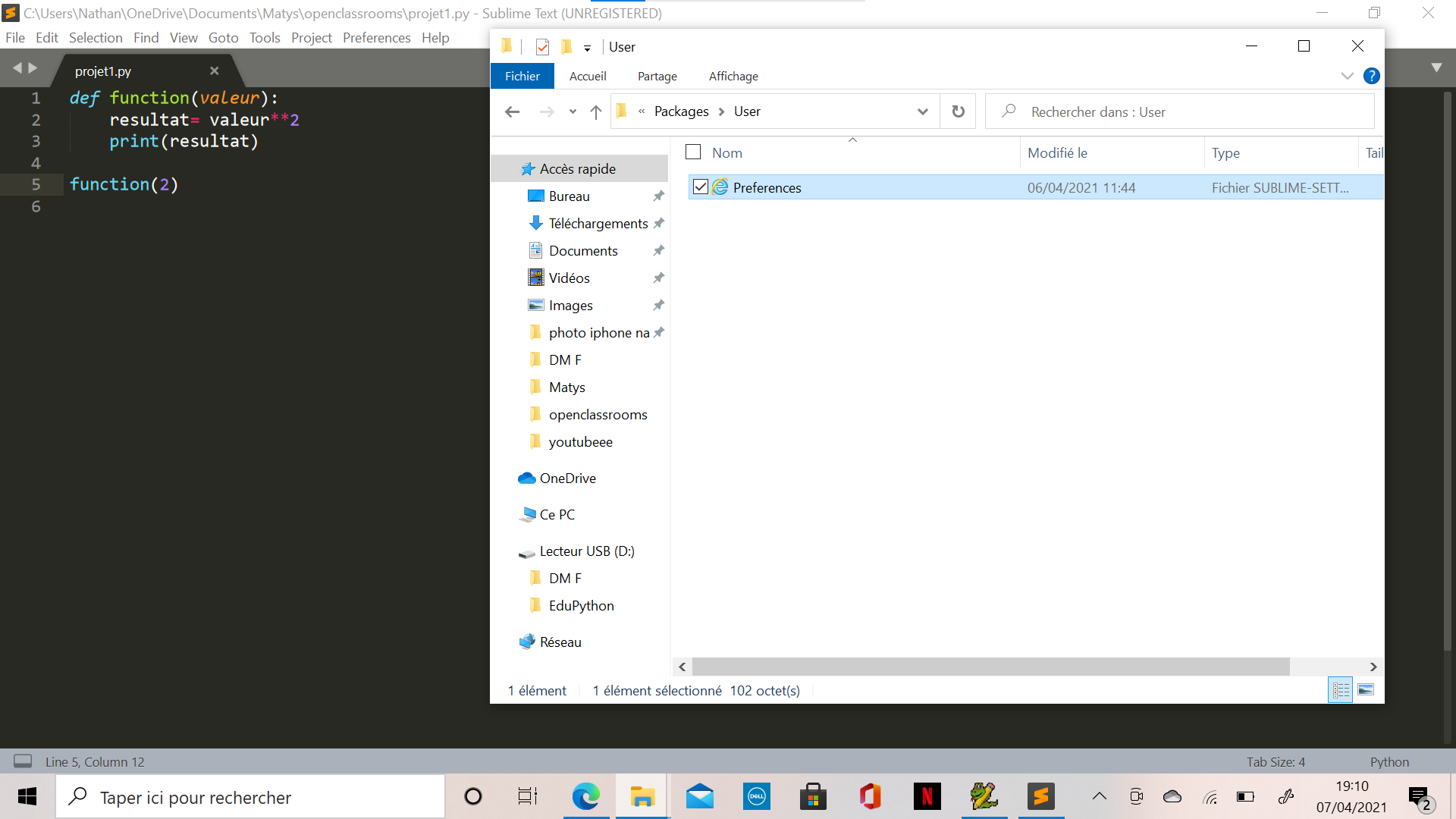Toggle the select-all checkbox beside Nom
The image size is (1456, 819).
click(692, 151)
